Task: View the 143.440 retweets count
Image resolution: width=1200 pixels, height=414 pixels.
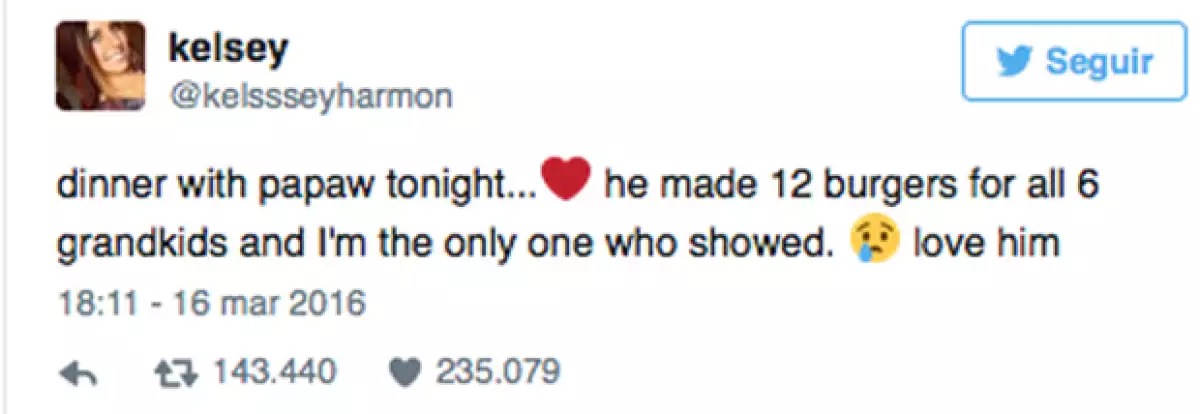Action: click(x=272, y=373)
